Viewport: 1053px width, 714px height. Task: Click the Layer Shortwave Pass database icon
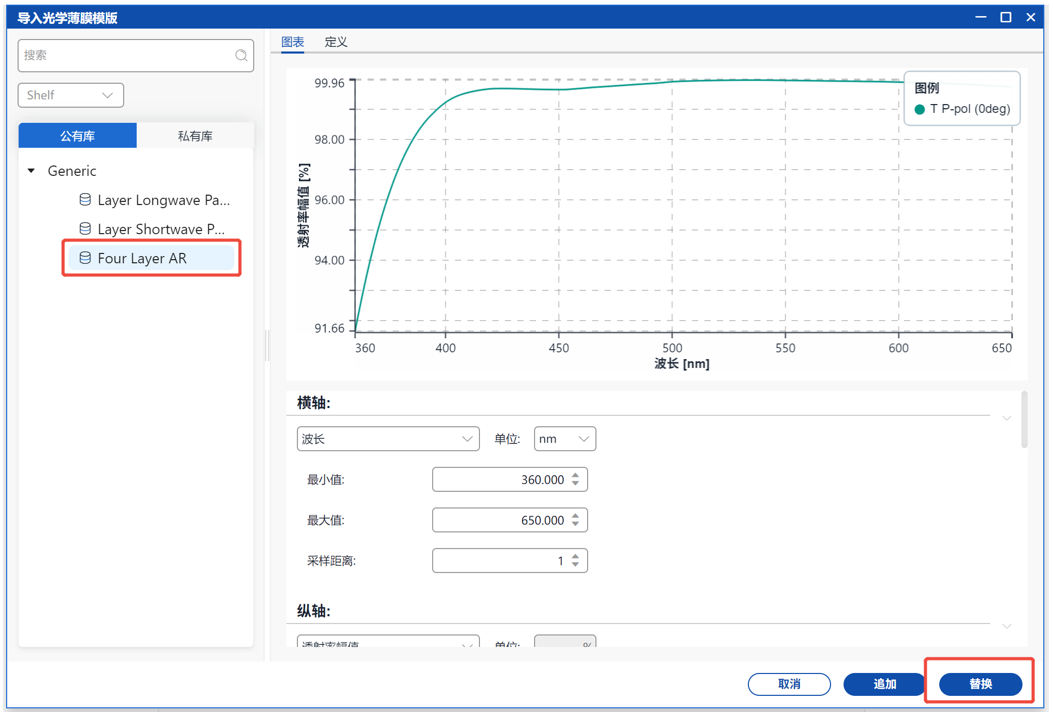tap(85, 229)
